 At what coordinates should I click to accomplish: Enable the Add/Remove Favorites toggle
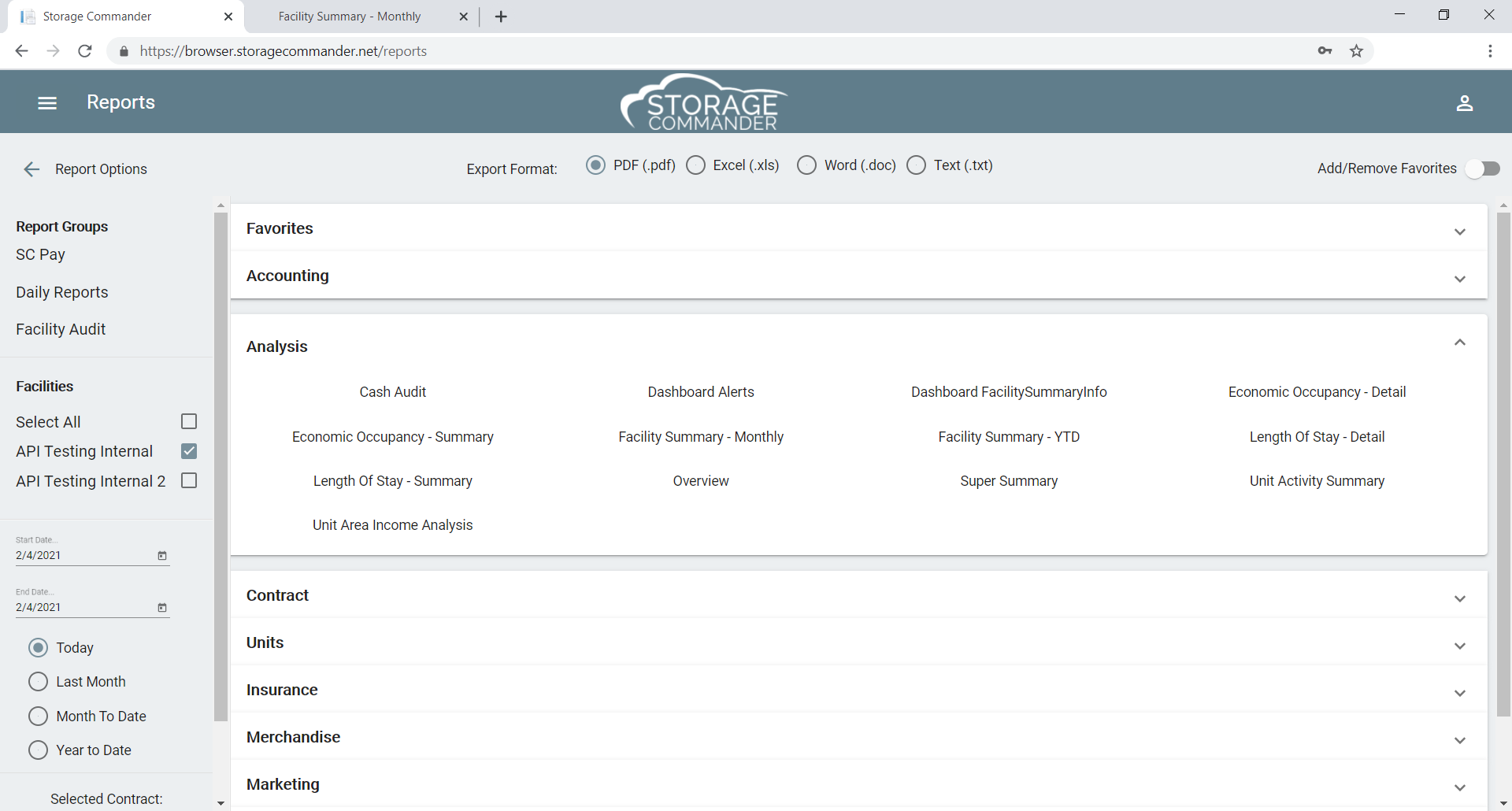click(x=1485, y=168)
